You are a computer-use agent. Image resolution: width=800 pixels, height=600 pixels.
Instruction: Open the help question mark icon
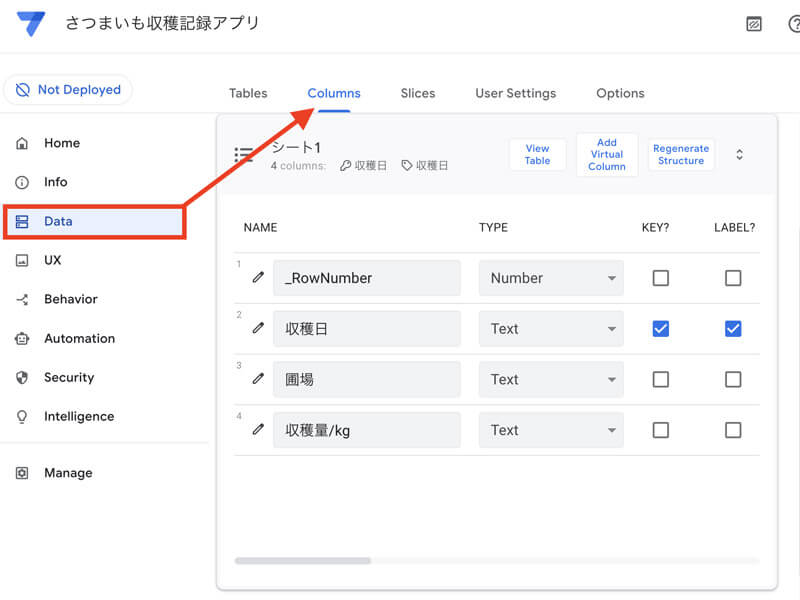[x=793, y=24]
